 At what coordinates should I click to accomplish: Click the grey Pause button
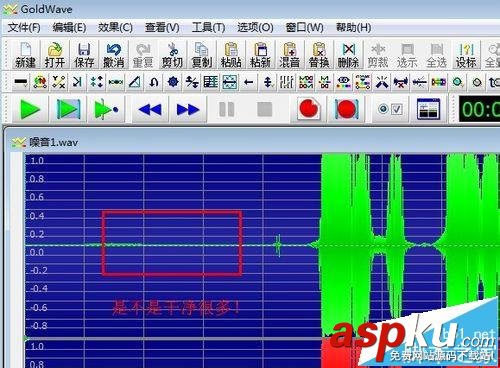(x=227, y=109)
